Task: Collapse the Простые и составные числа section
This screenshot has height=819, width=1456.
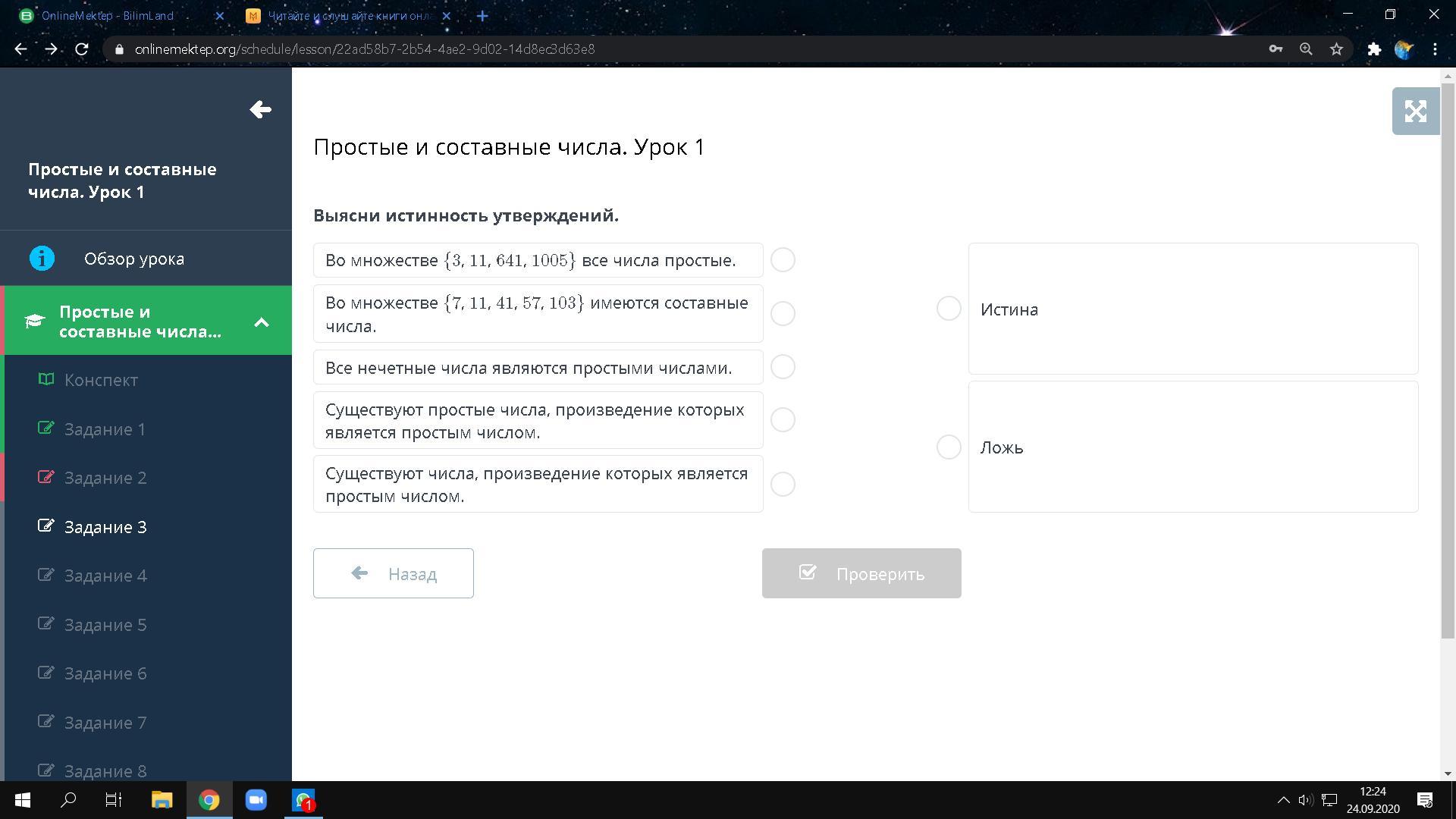Action: 262,322
